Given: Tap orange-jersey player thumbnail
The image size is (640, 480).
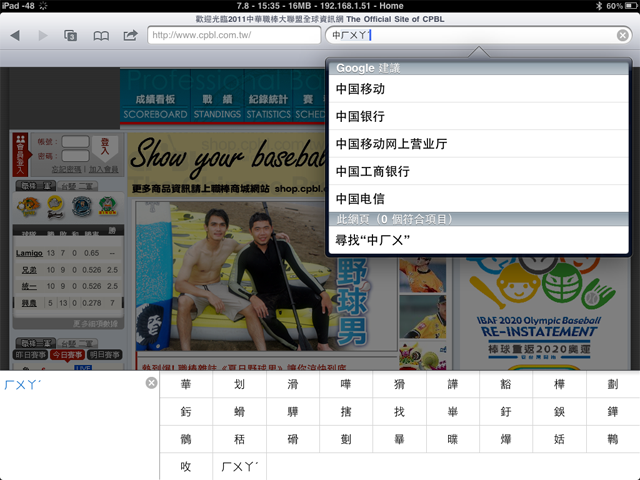Looking at the screenshot, I should pyautogui.click(x=423, y=275).
